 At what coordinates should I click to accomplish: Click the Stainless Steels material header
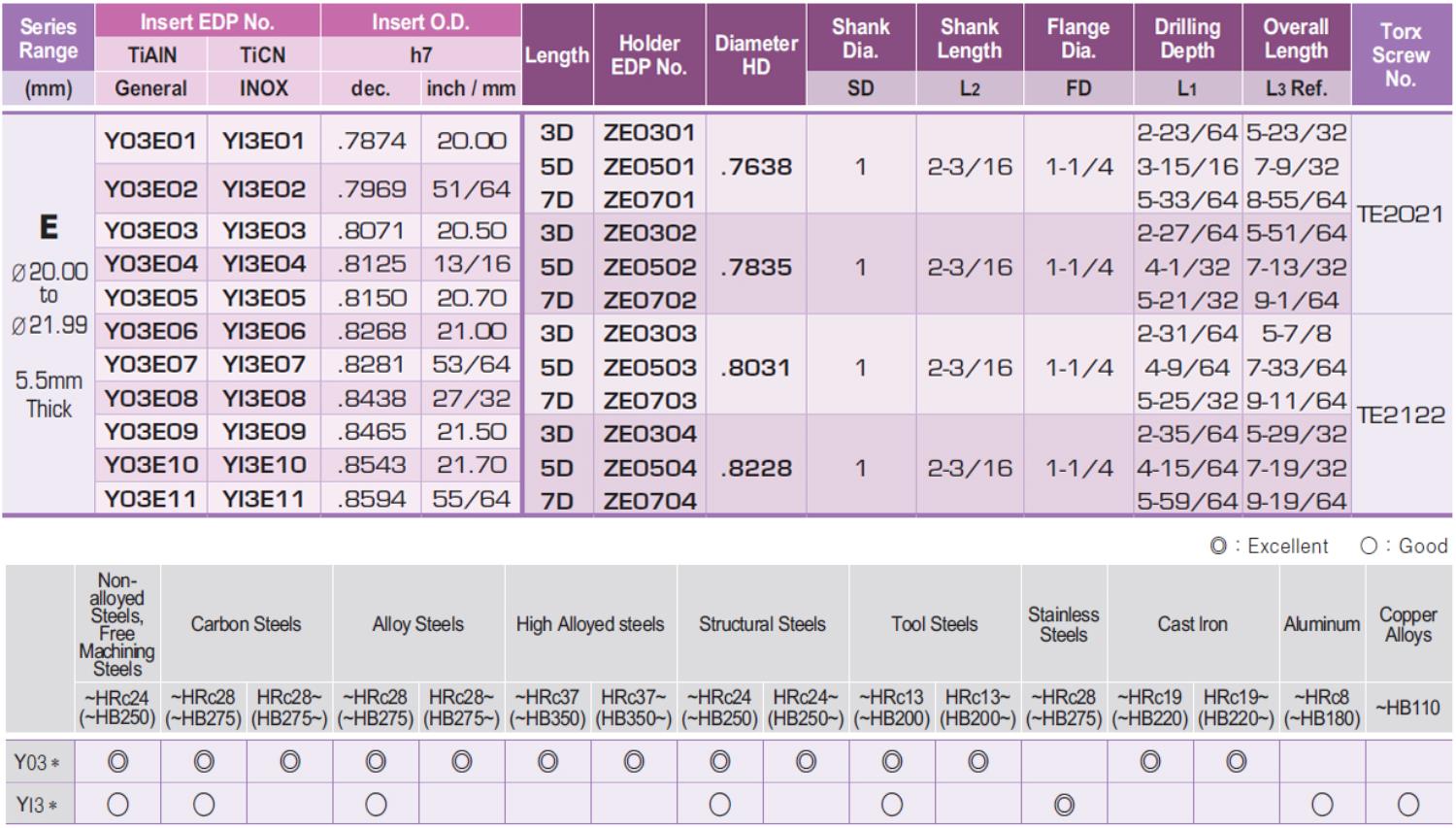pyautogui.click(x=1064, y=624)
